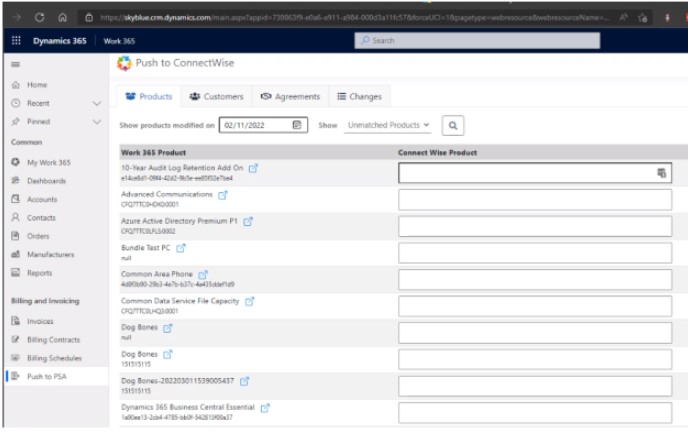Click ConnectWise product field for Common Area Phone
Screen dimensions: 688x433
point(535,280)
